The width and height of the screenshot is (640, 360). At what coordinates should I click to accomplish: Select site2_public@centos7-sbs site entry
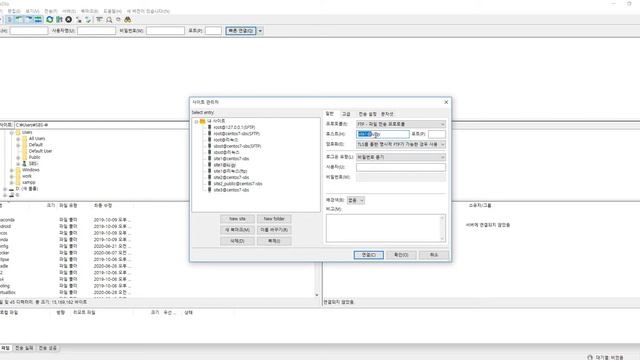click(238, 184)
